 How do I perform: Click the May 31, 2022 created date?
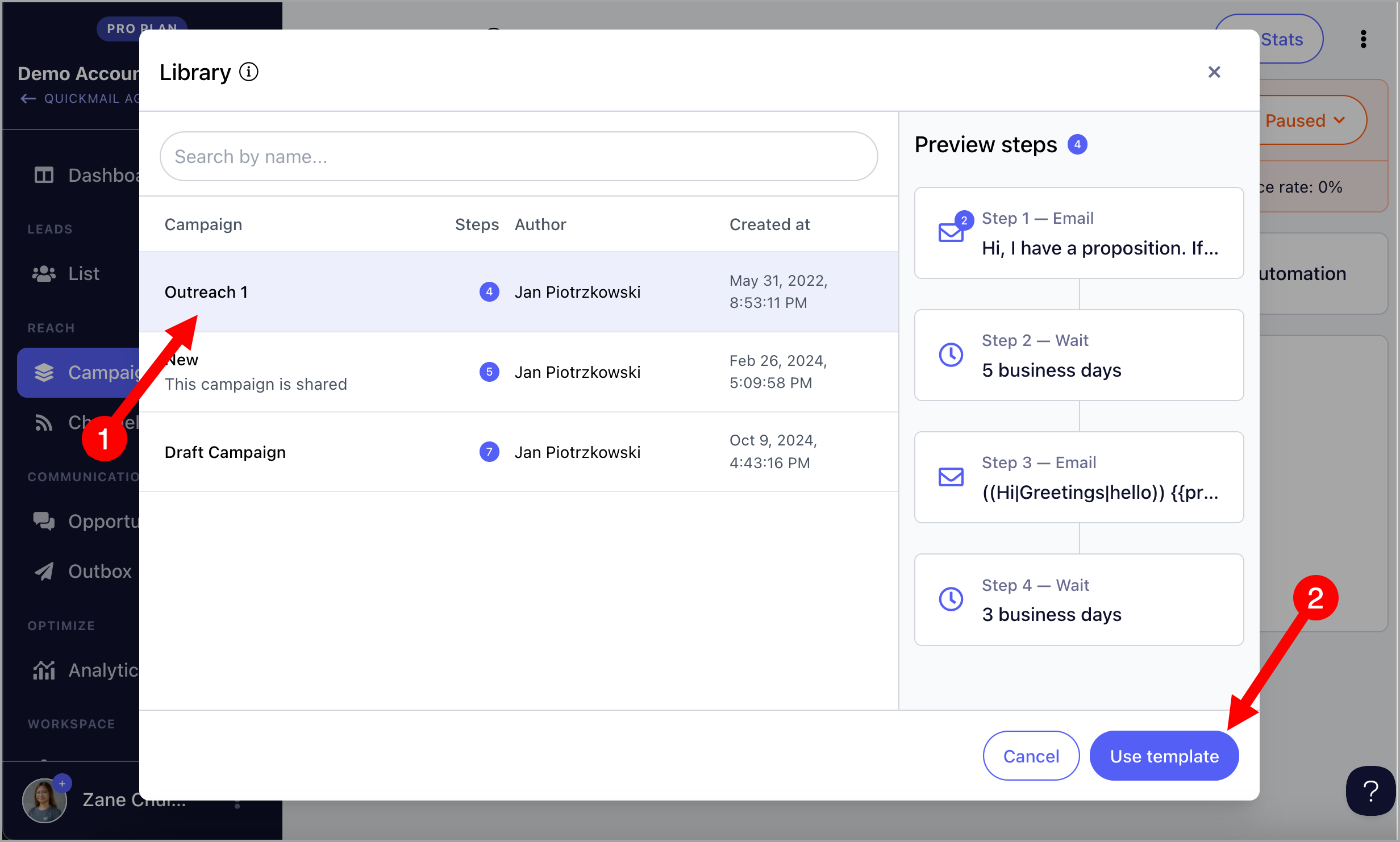coord(778,291)
